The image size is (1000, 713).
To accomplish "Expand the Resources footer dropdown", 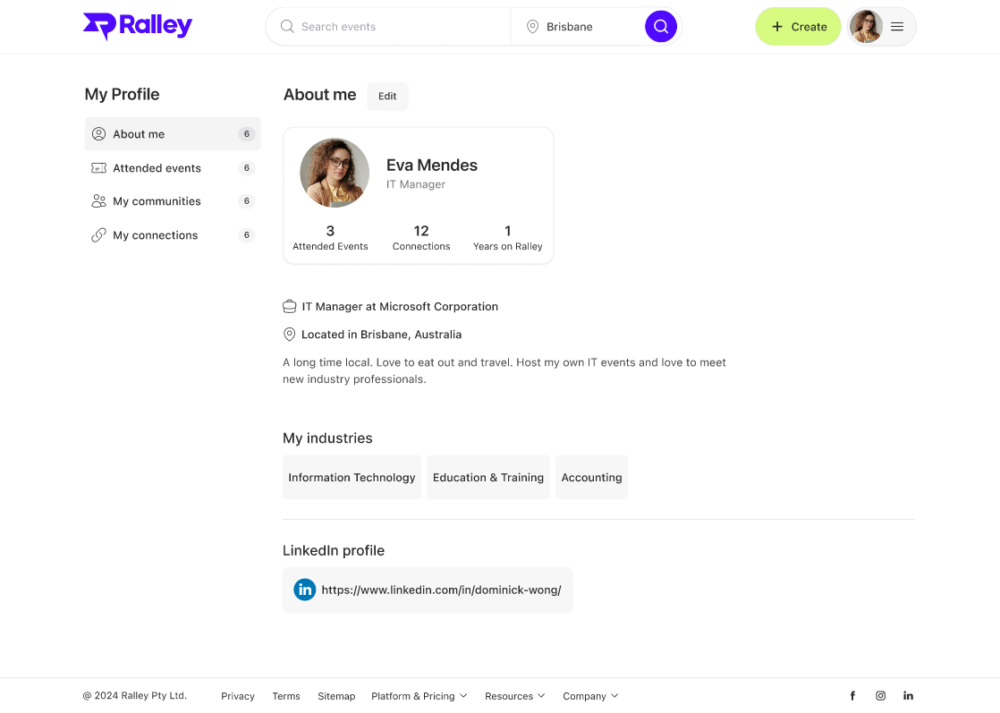I will [x=514, y=696].
